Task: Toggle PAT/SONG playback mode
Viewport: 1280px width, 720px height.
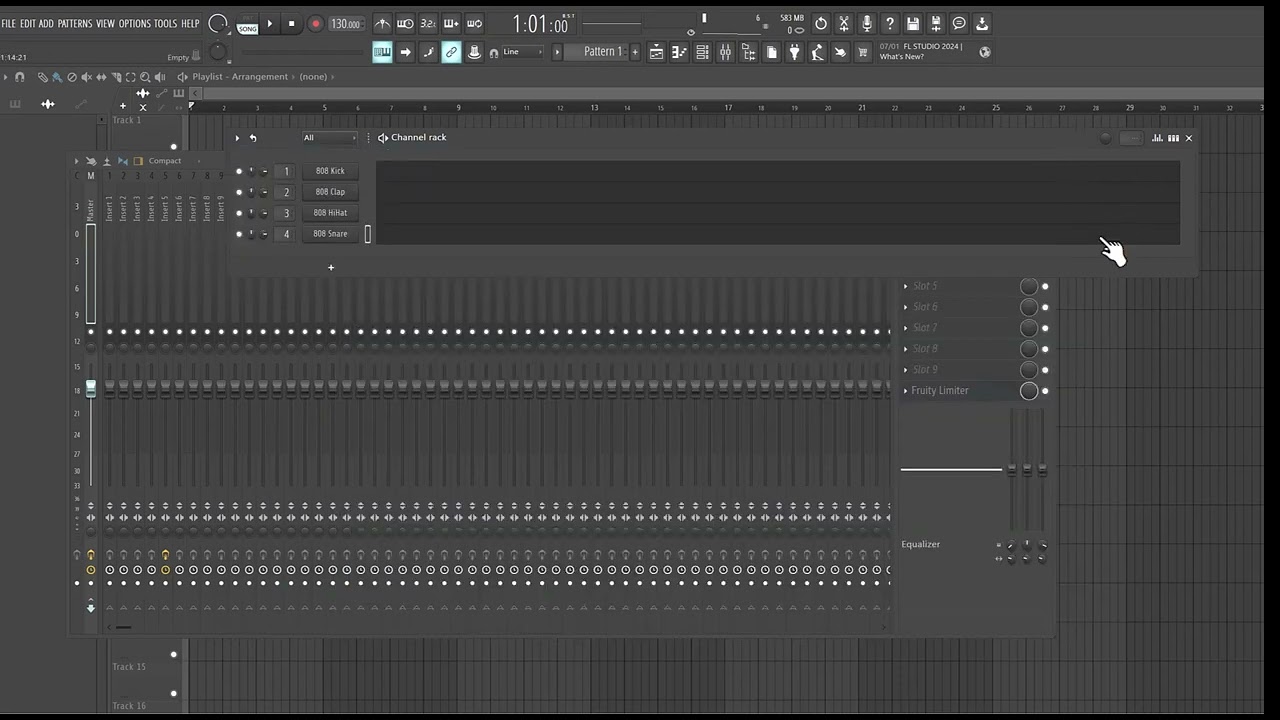Action: 247,25
